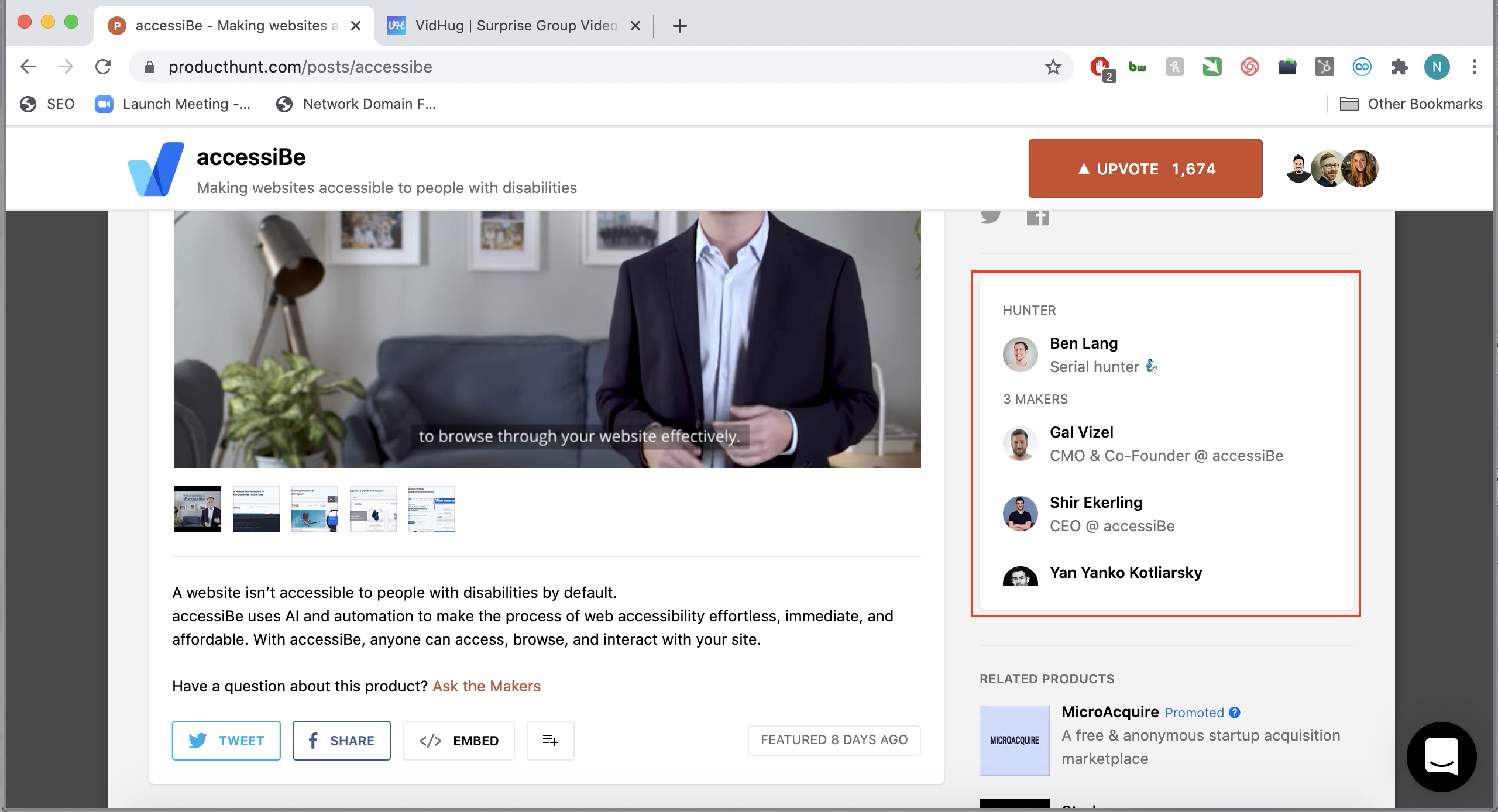Viewport: 1498px width, 812px height.
Task: Click the Facebook Share button
Action: 341,741
